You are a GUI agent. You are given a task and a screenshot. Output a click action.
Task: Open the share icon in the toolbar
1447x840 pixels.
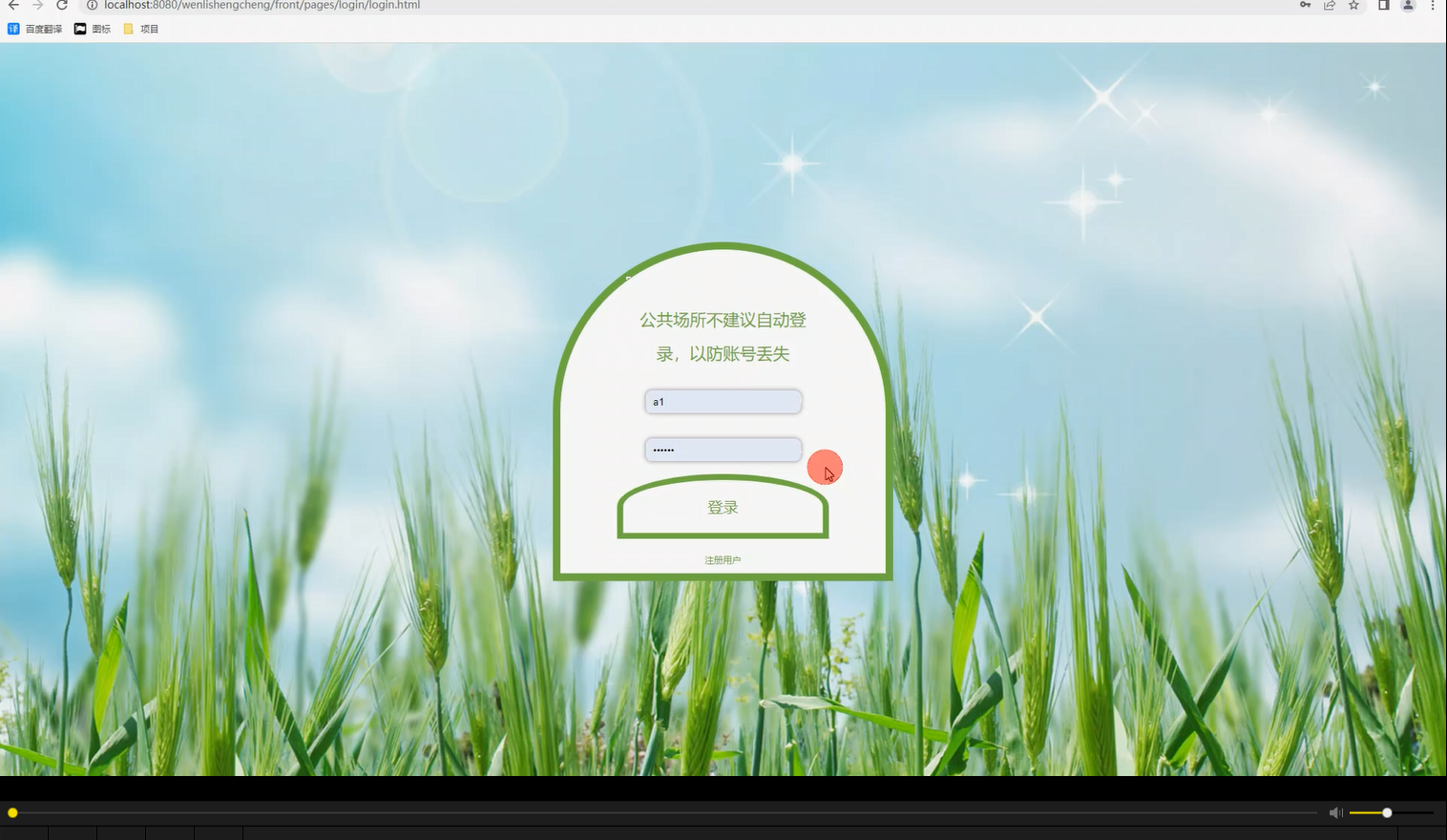(1329, 6)
